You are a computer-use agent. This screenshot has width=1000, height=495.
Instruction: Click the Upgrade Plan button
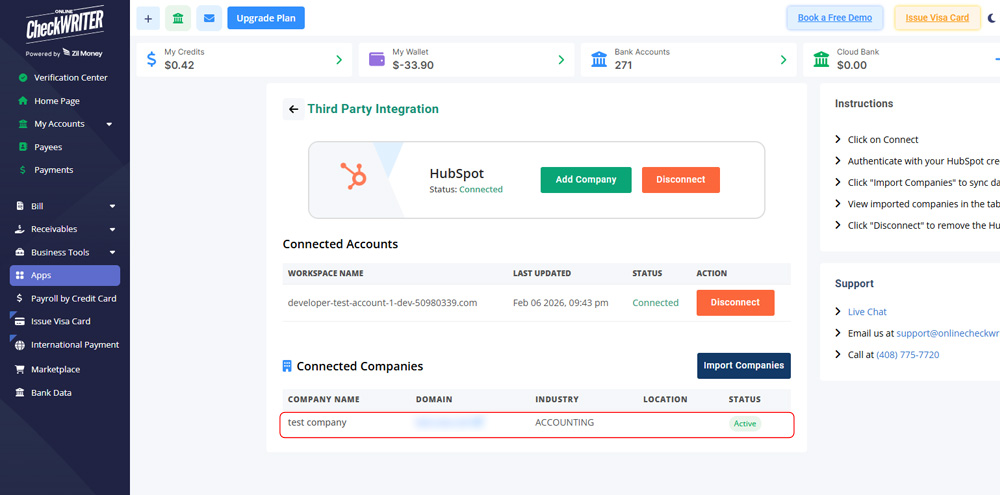coord(266,18)
